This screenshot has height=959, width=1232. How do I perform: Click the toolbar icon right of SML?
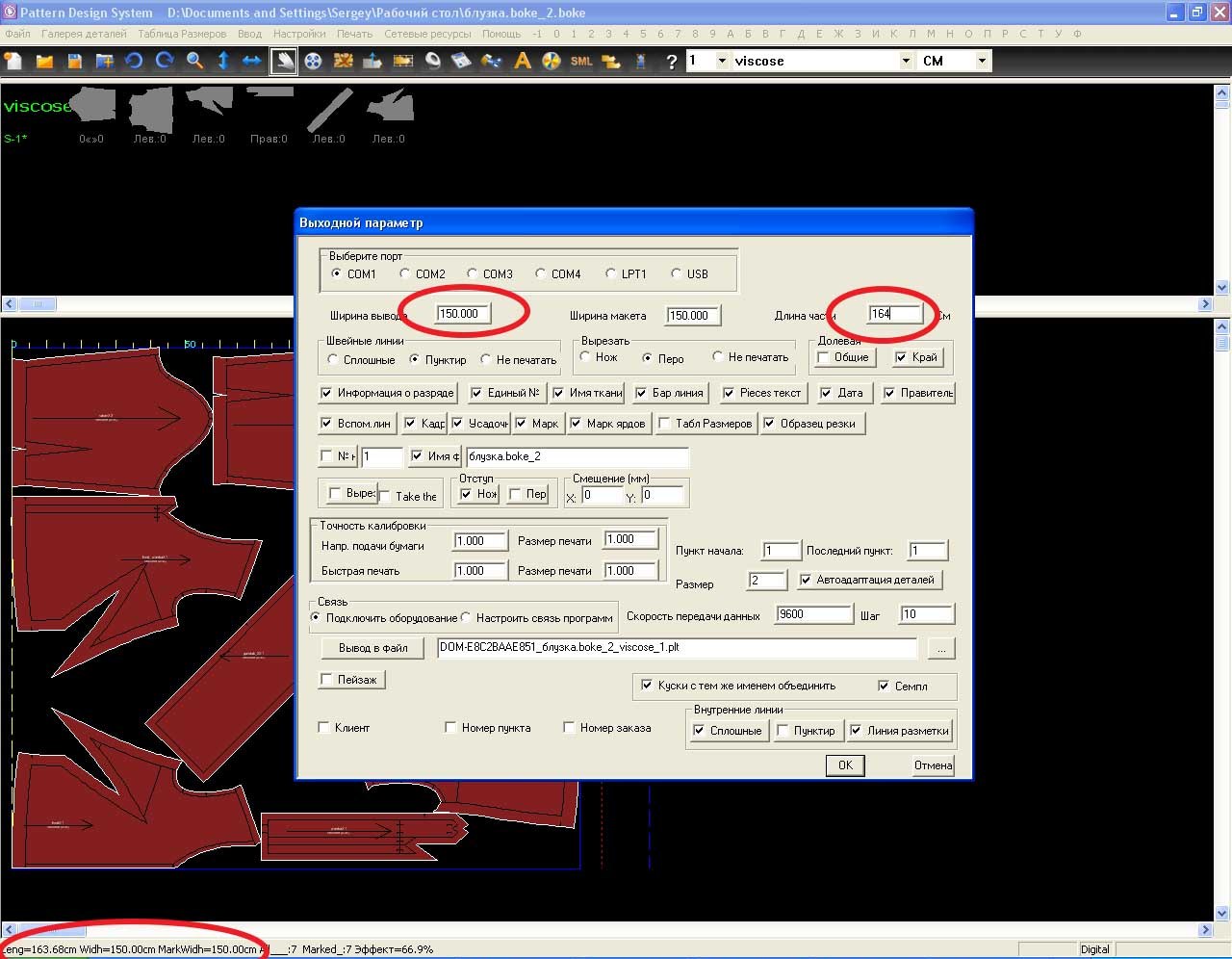point(611,61)
